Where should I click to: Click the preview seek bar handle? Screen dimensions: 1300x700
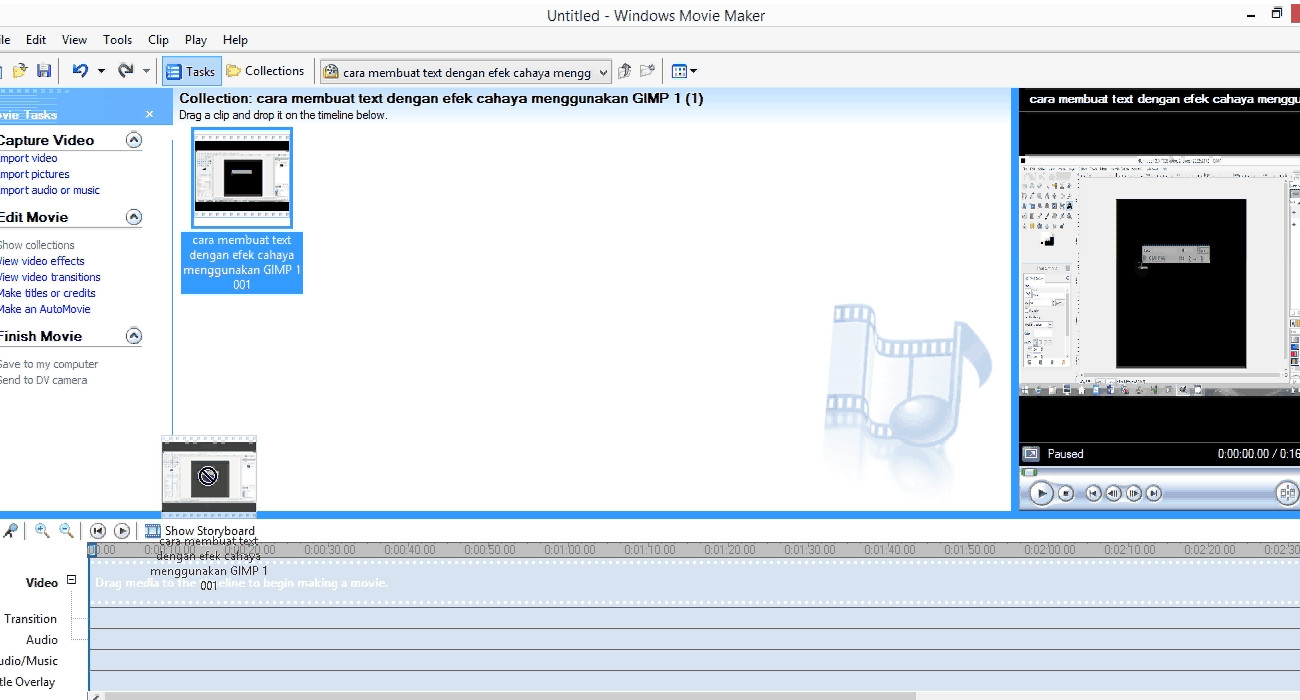click(1029, 472)
